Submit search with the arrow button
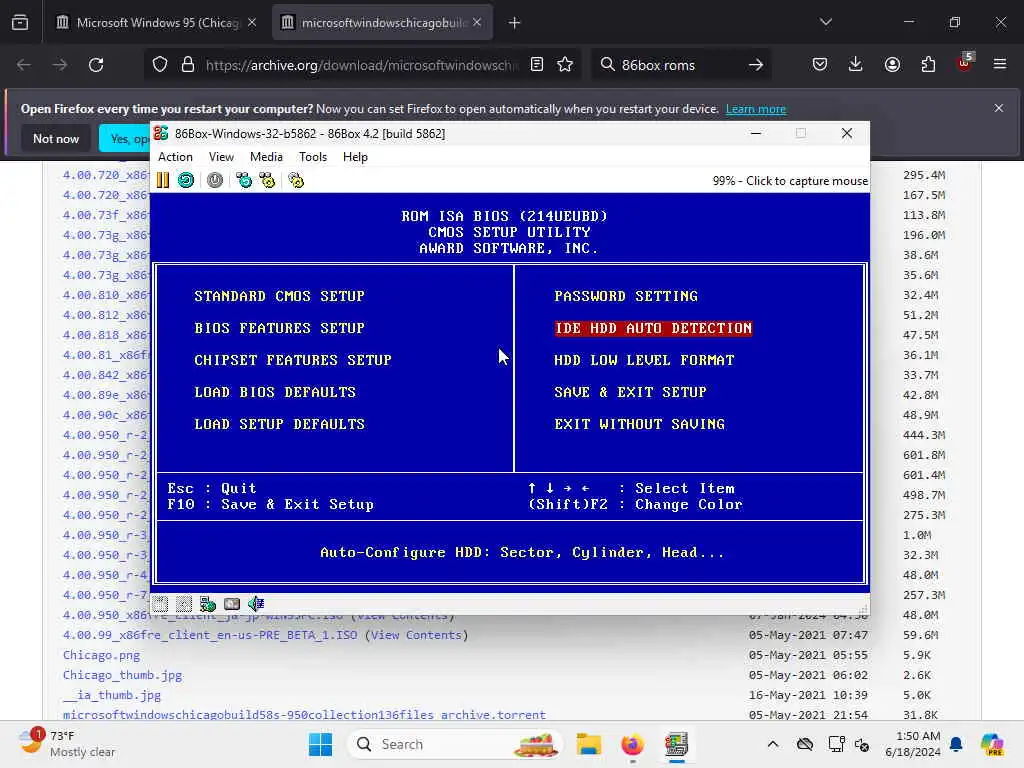1024x768 pixels. pyautogui.click(x=756, y=65)
